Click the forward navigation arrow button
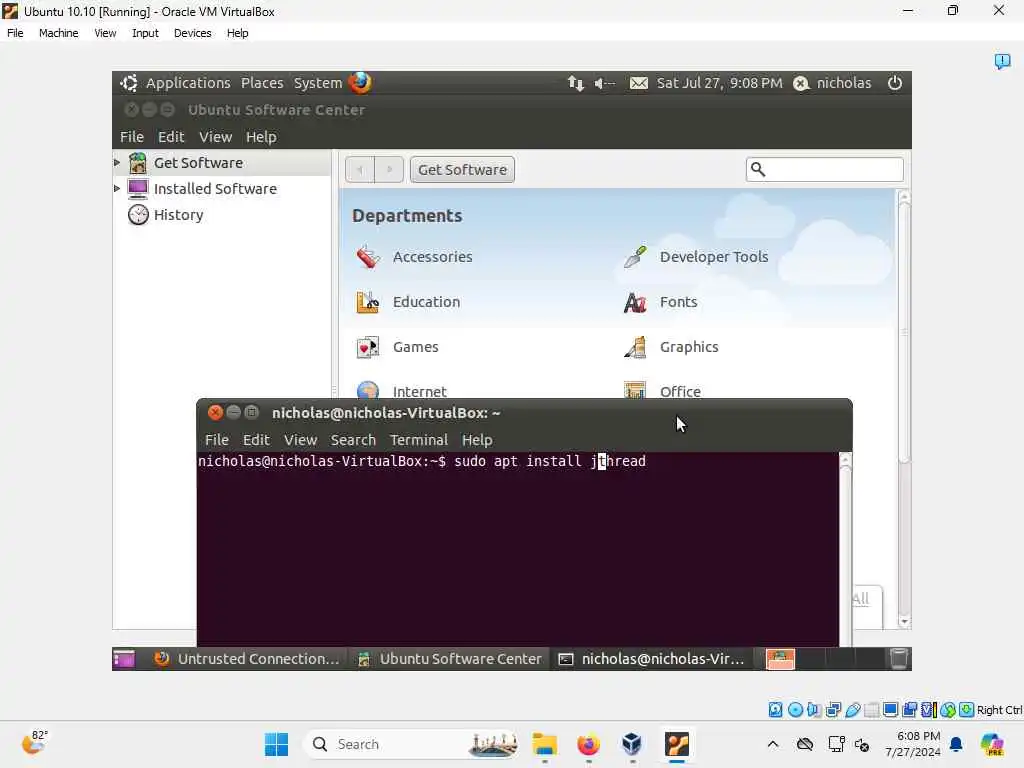 click(389, 170)
